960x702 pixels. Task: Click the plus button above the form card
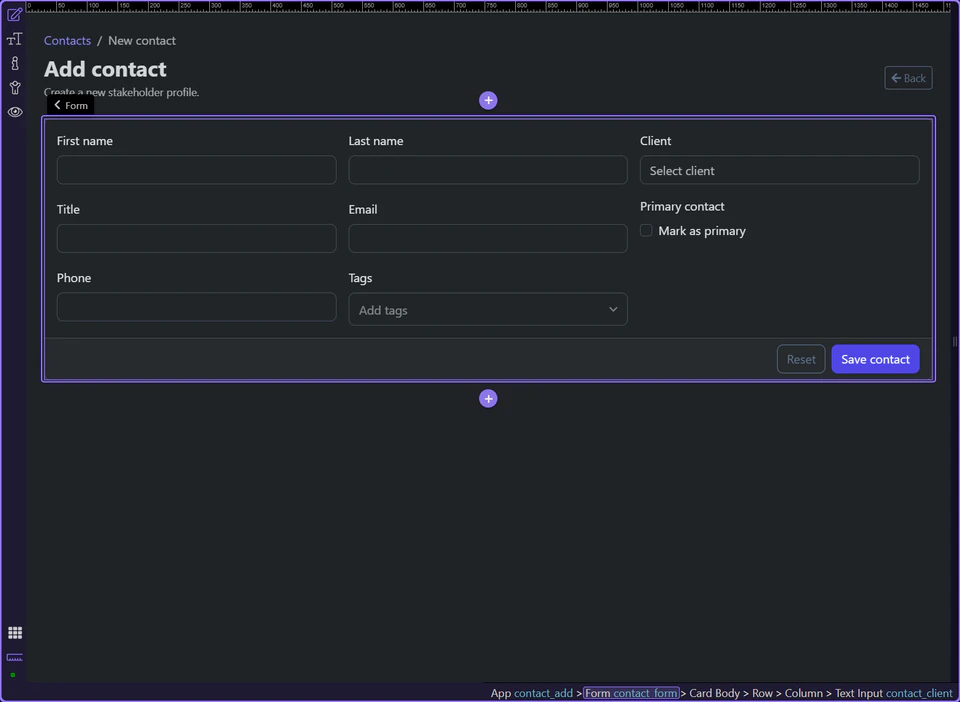[x=488, y=100]
